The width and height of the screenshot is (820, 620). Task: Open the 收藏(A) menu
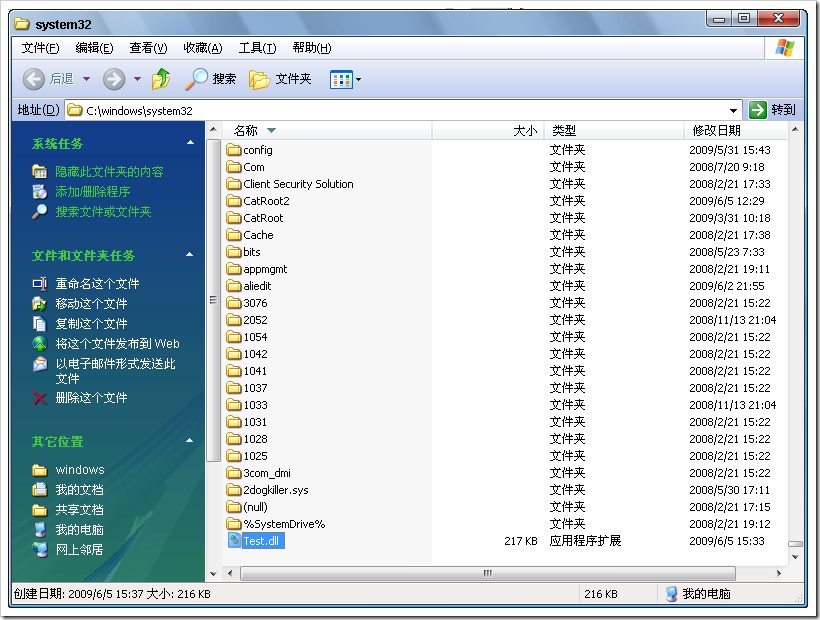203,48
